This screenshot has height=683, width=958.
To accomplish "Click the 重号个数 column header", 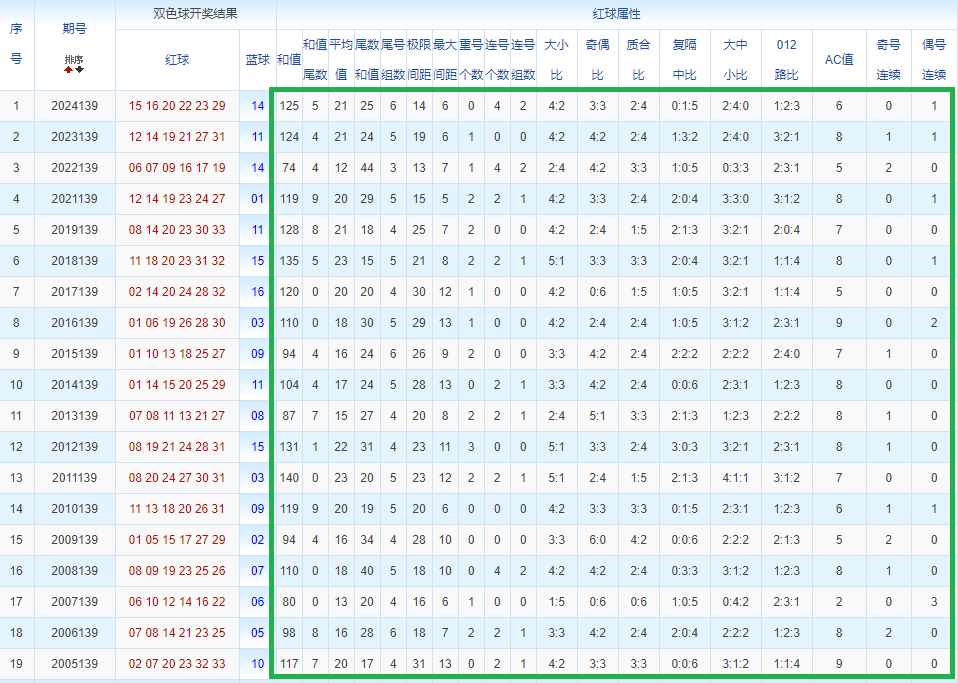I will (x=471, y=60).
